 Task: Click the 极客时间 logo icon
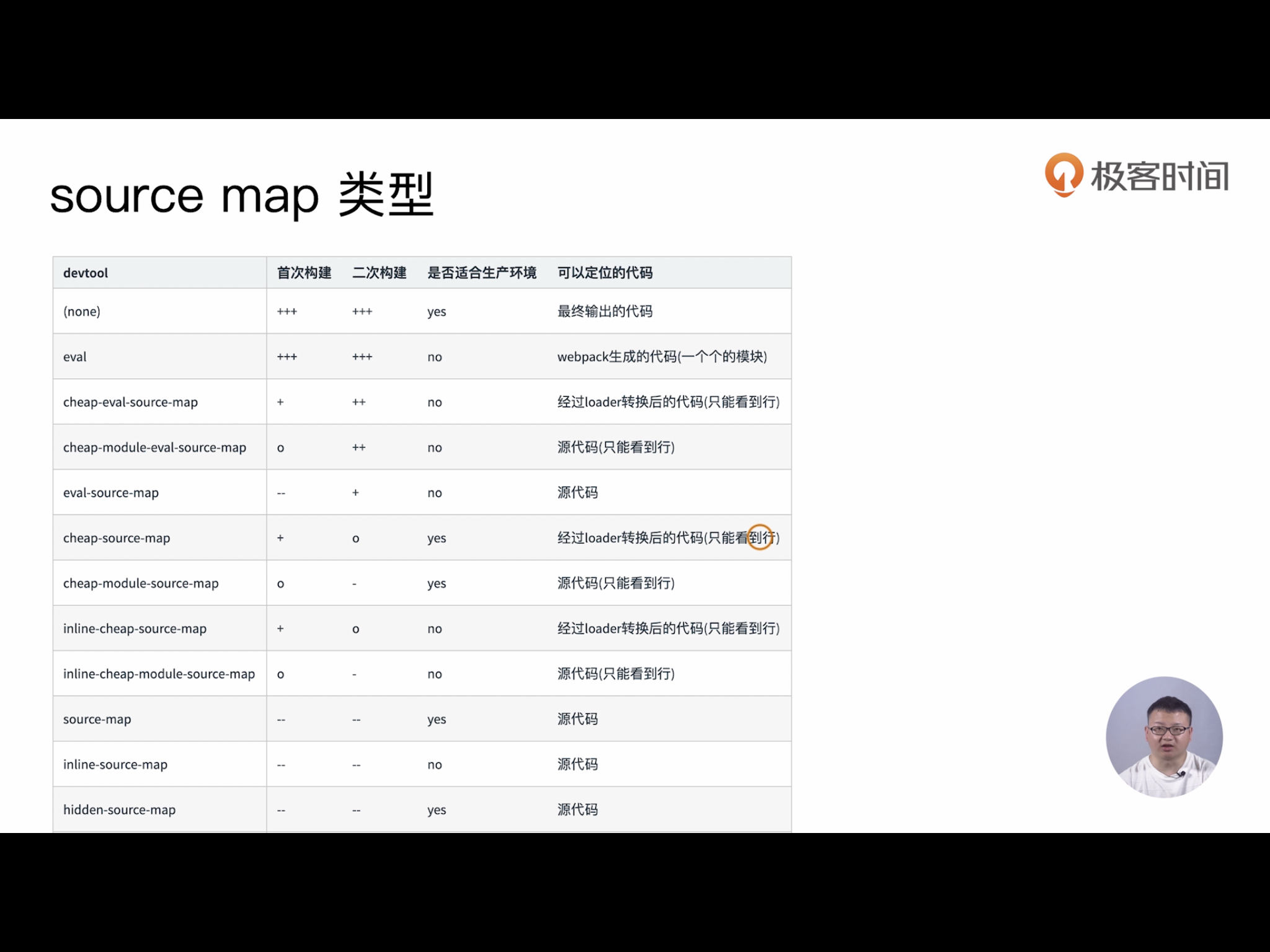[x=1064, y=175]
